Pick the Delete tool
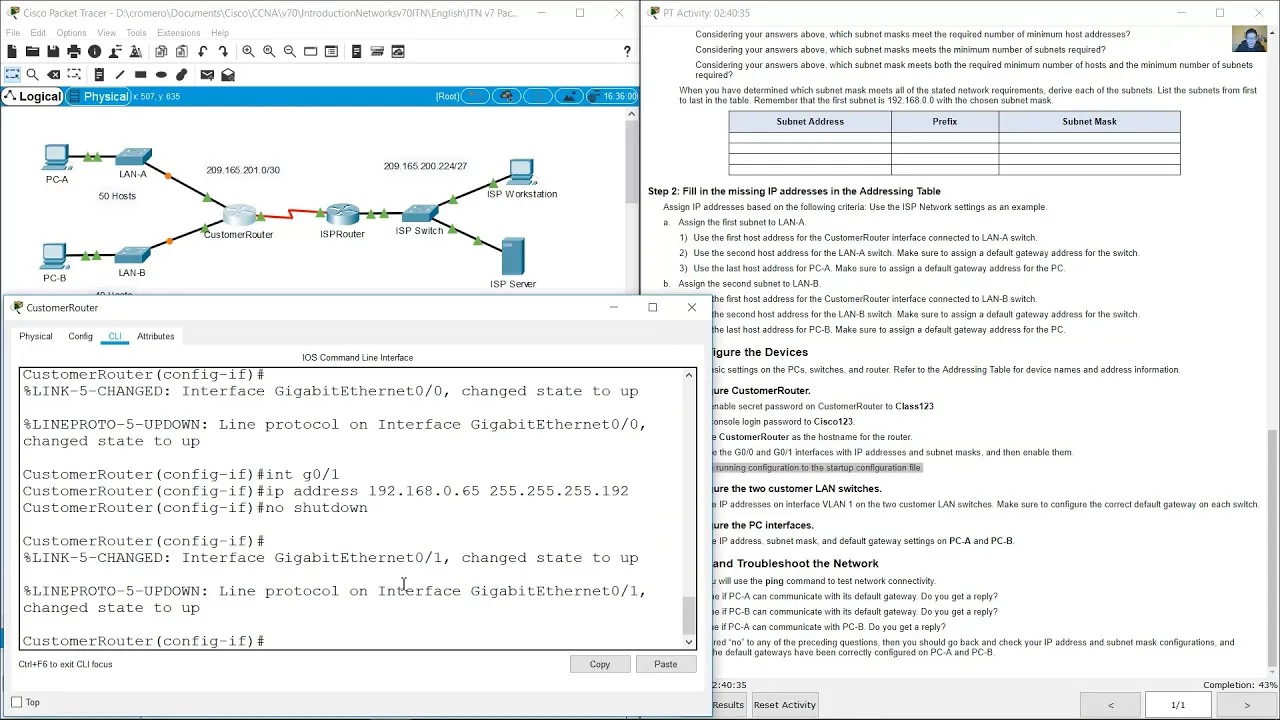This screenshot has width=1280, height=720. (x=53, y=74)
